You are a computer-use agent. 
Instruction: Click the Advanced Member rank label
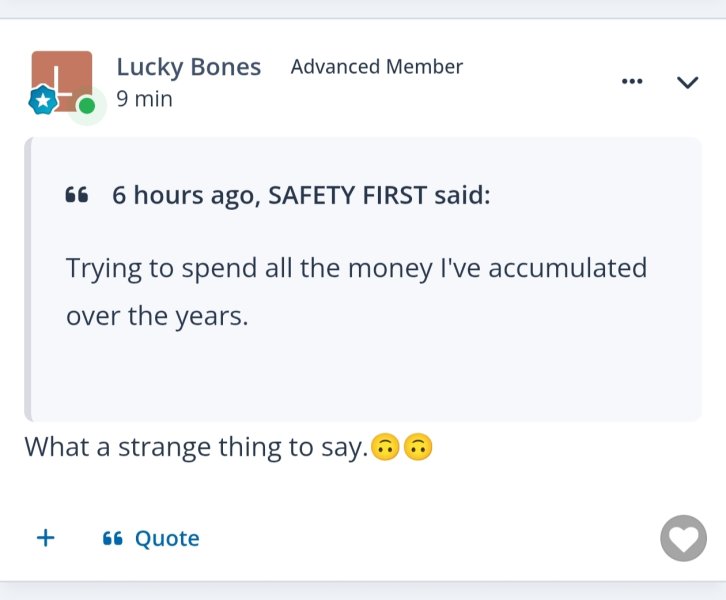pos(376,67)
